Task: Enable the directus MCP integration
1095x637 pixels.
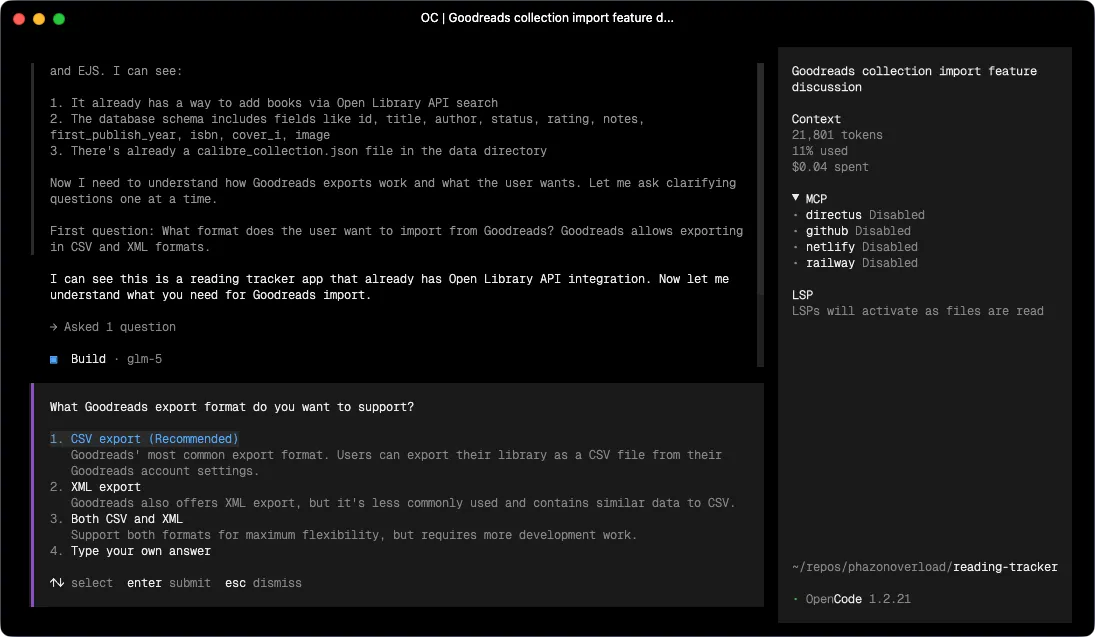Action: coord(833,214)
